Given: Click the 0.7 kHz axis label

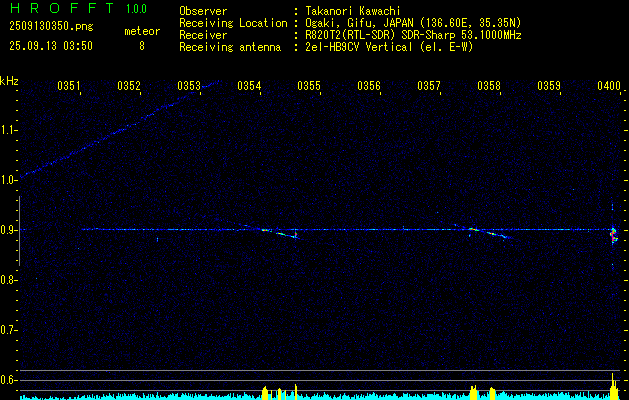Looking at the screenshot, I should point(7,330).
